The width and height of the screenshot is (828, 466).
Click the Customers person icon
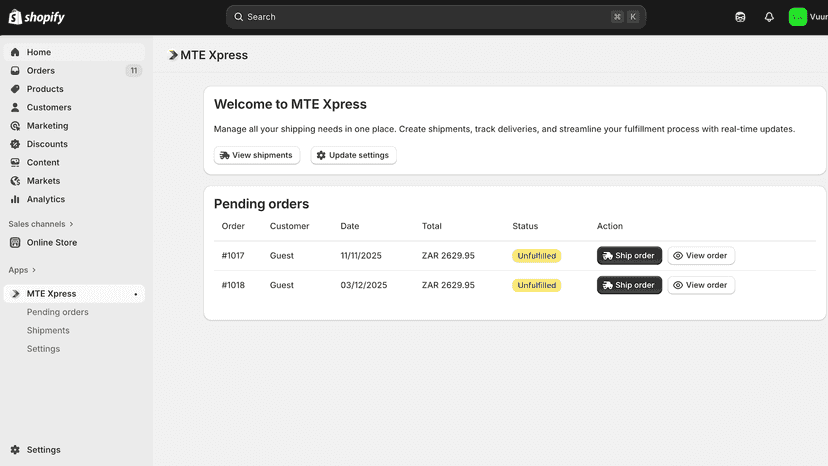[15, 107]
